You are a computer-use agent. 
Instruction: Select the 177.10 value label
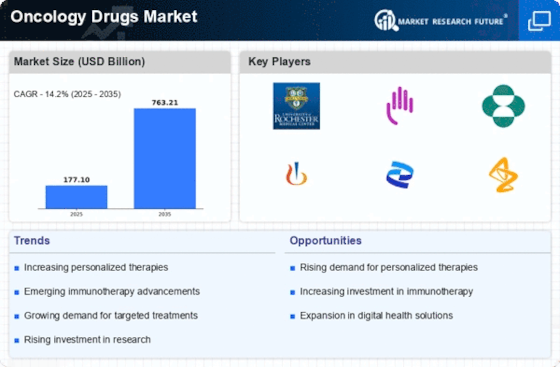coord(76,180)
